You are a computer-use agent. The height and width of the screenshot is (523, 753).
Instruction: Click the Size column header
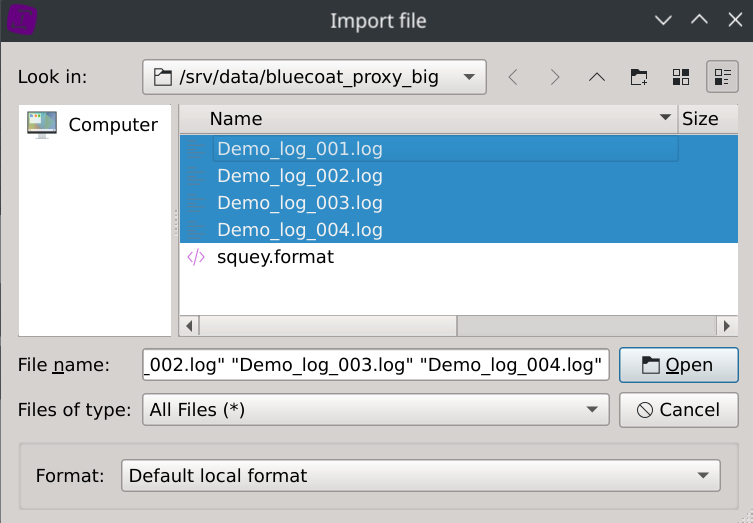pyautogui.click(x=700, y=118)
